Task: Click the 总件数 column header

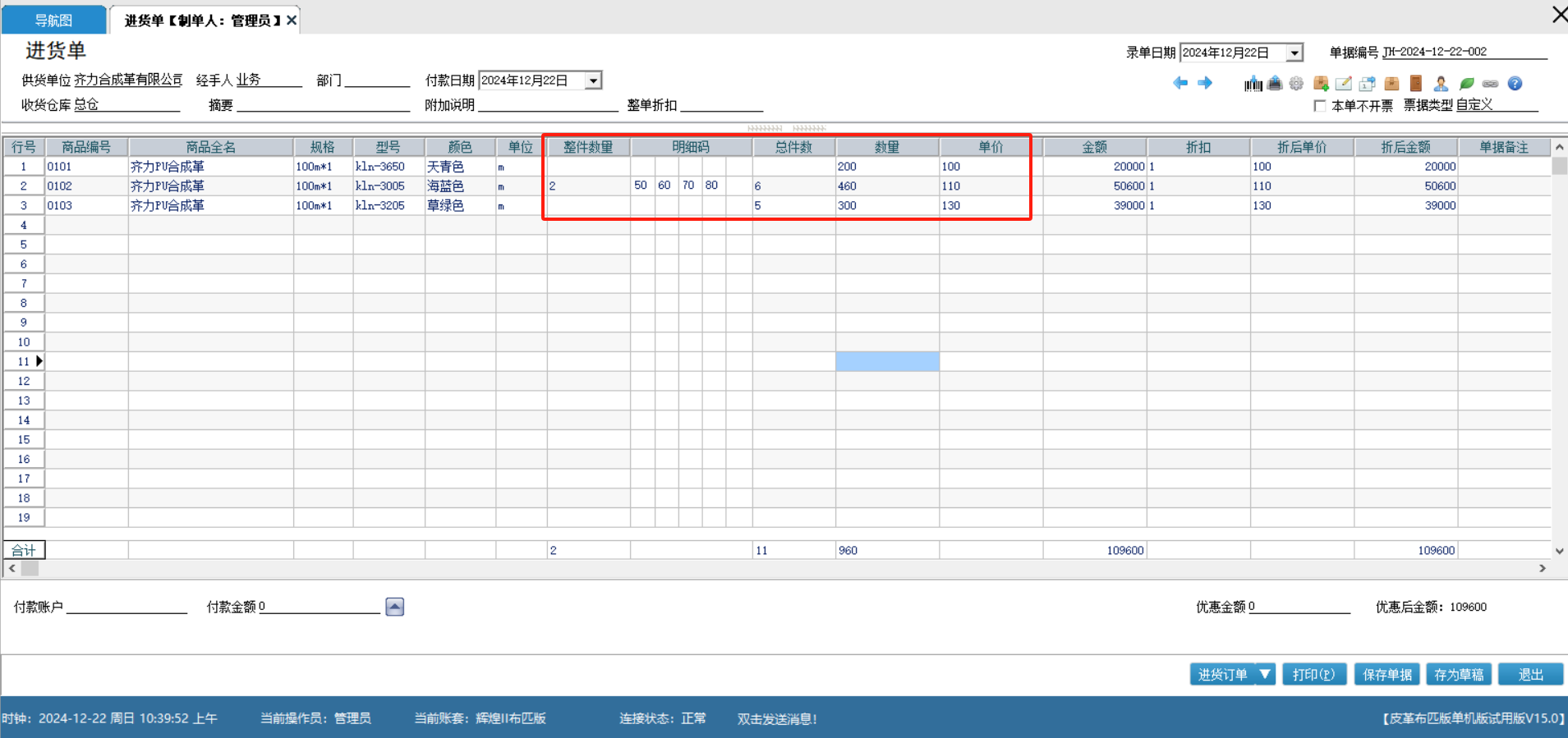Action: coord(793,147)
